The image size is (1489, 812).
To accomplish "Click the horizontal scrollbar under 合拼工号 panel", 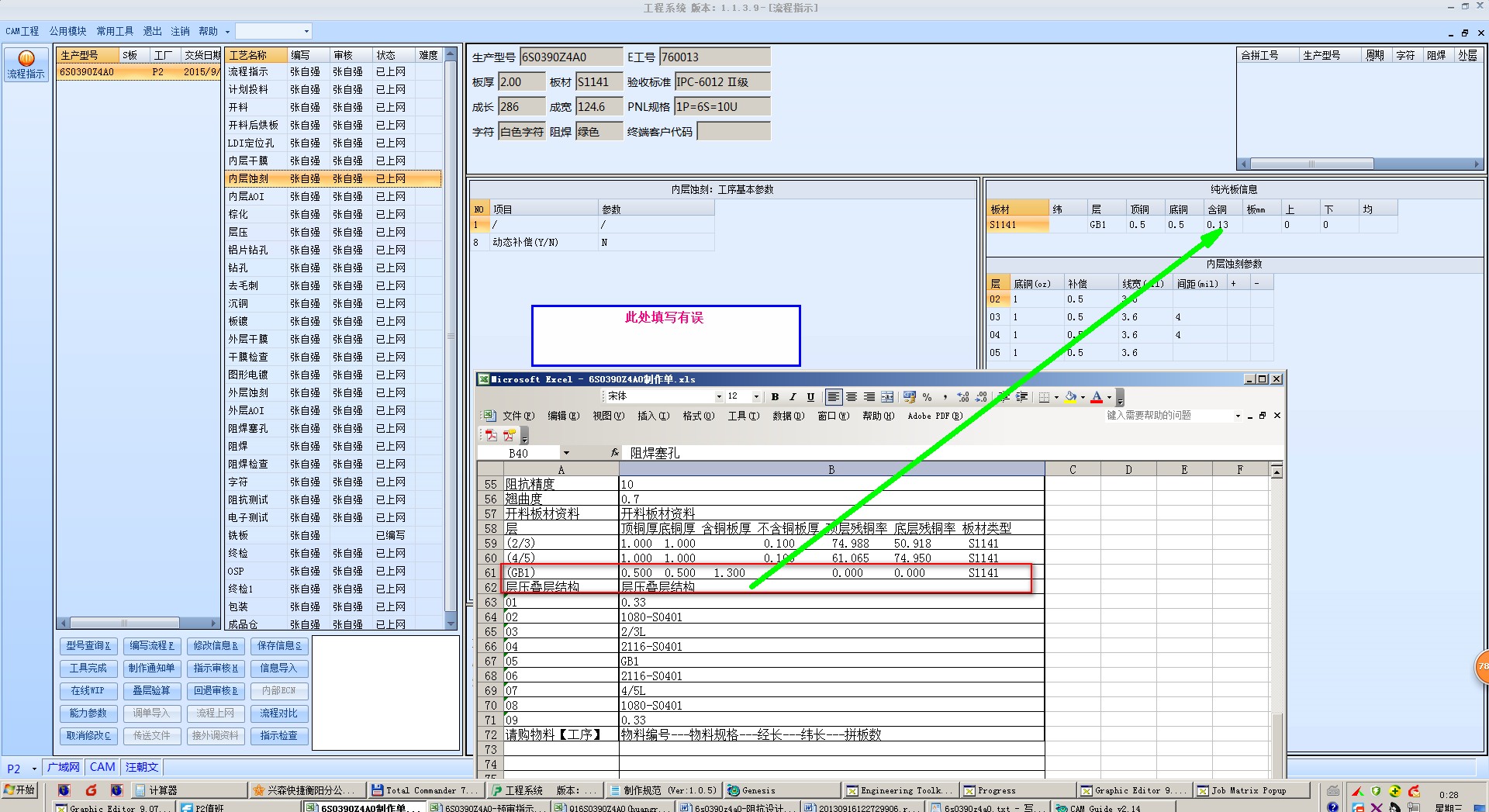I will click(x=1360, y=164).
